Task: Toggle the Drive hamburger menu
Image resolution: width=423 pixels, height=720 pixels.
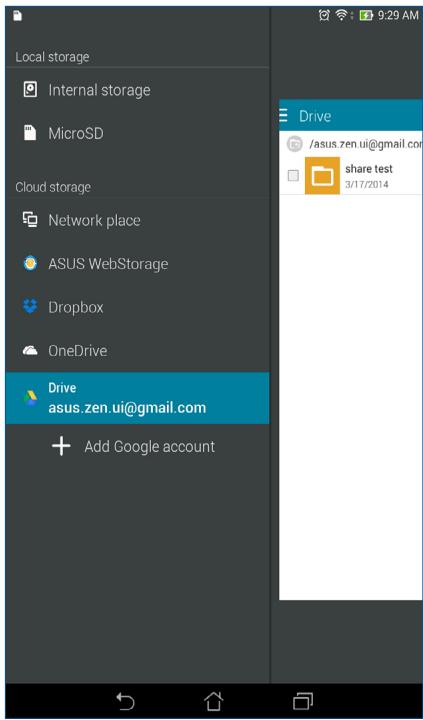Action: tap(283, 116)
